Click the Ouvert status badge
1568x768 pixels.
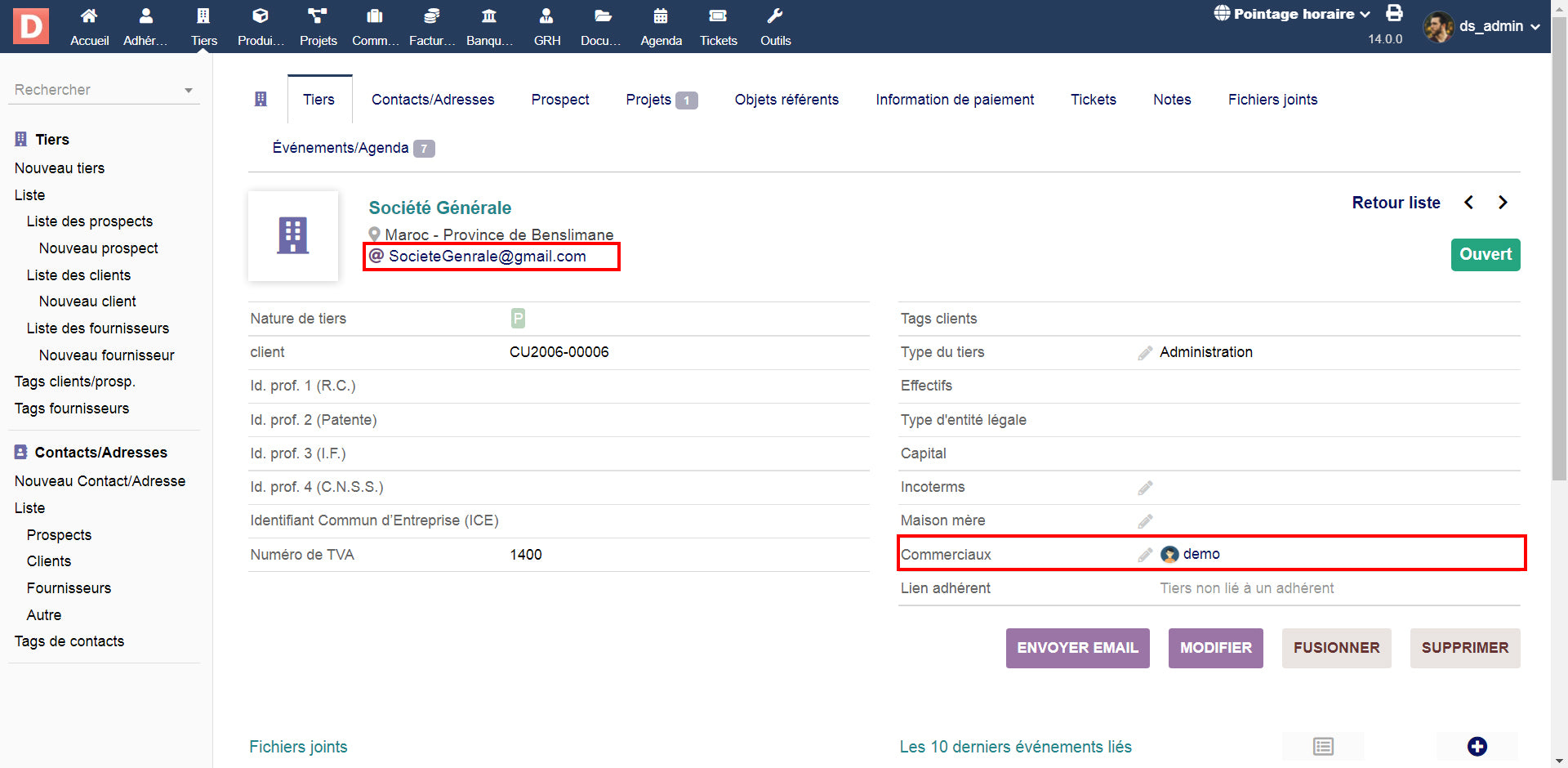[1485, 255]
